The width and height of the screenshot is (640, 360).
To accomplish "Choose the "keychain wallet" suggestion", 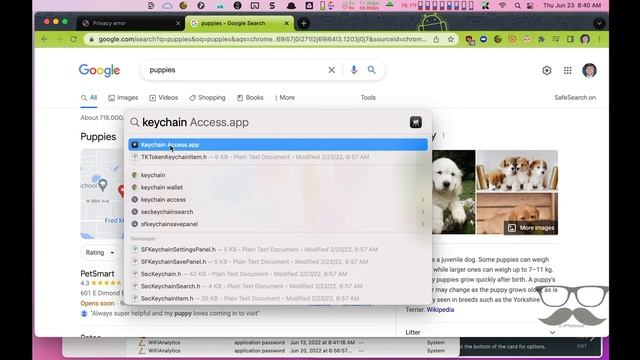I will 162,187.
